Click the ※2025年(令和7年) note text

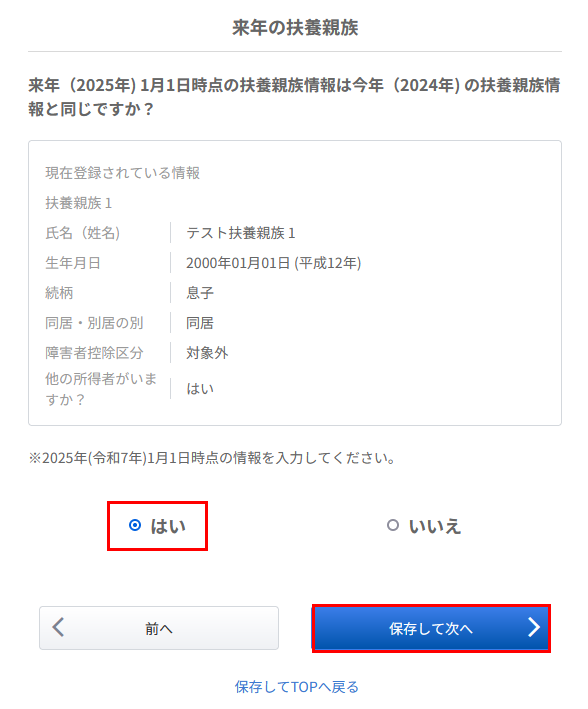pyautogui.click(x=213, y=458)
